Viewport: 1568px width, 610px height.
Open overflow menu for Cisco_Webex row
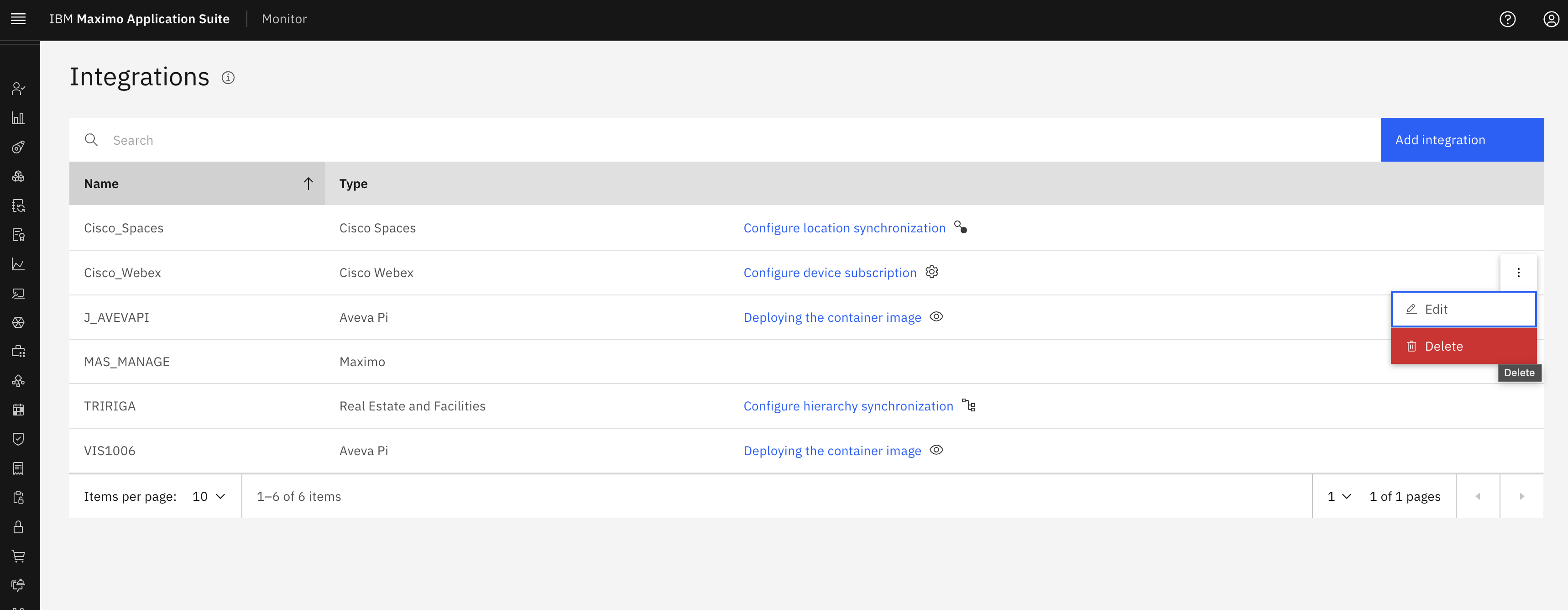coord(1518,273)
